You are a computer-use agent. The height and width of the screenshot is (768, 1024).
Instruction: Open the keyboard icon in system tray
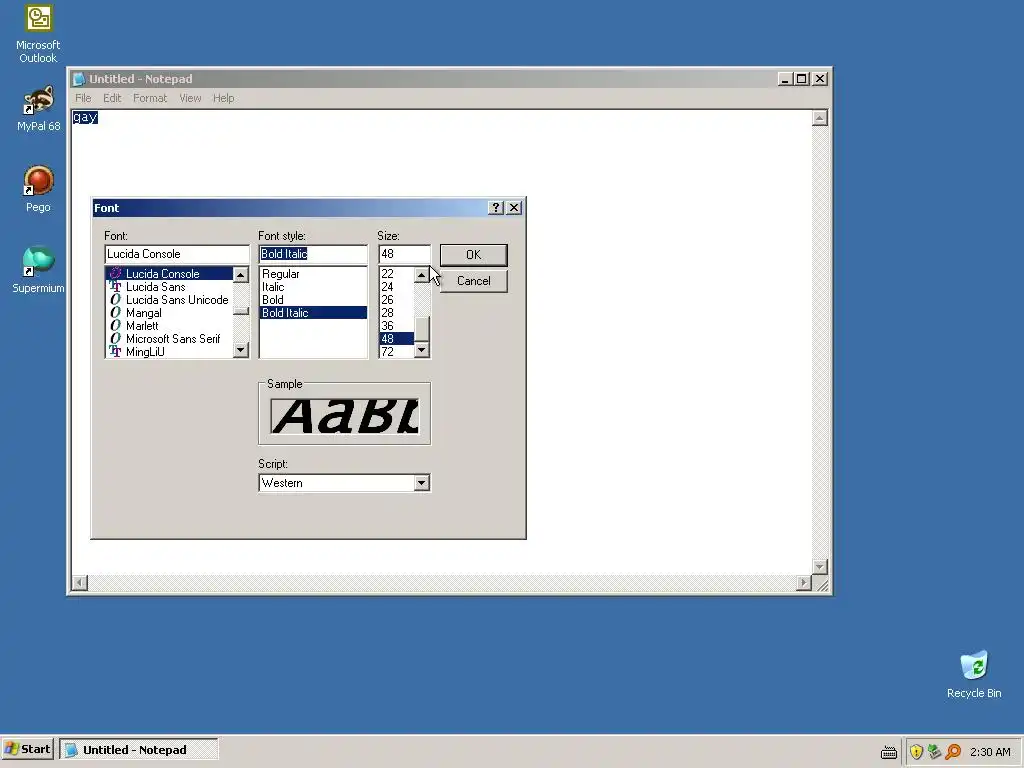click(x=889, y=752)
